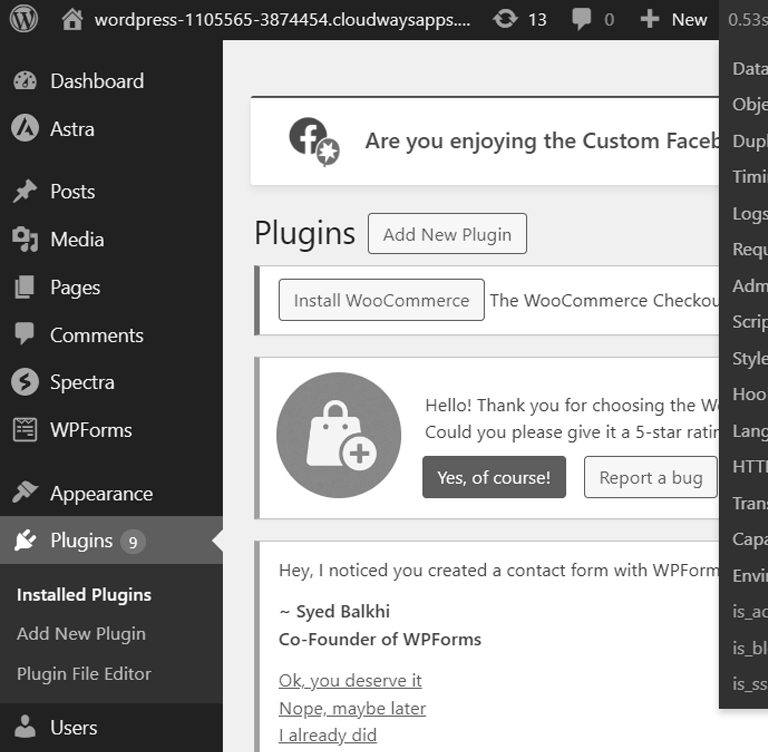Click the Report a bug button
768x752 pixels.
click(650, 477)
